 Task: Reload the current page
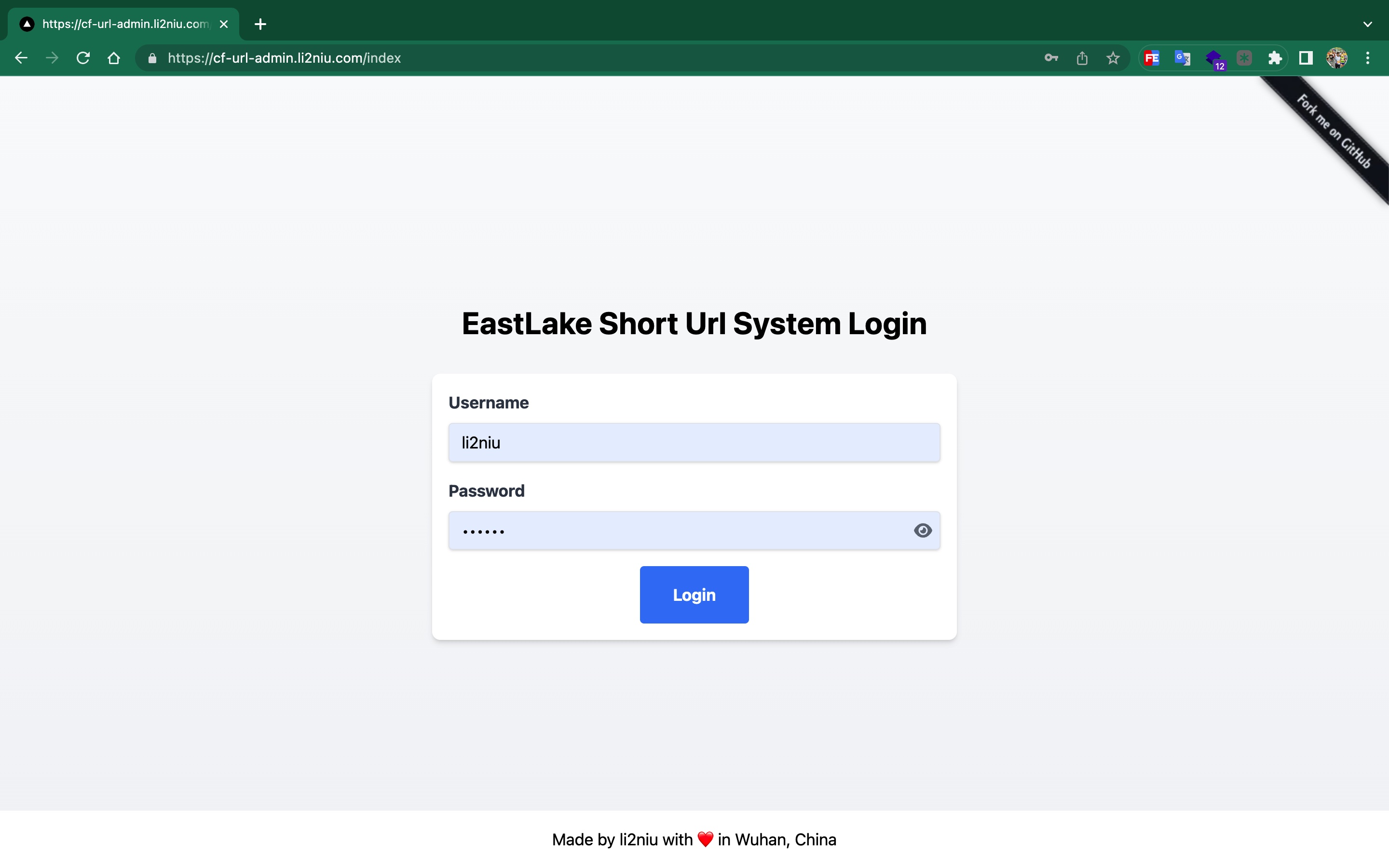[83, 58]
